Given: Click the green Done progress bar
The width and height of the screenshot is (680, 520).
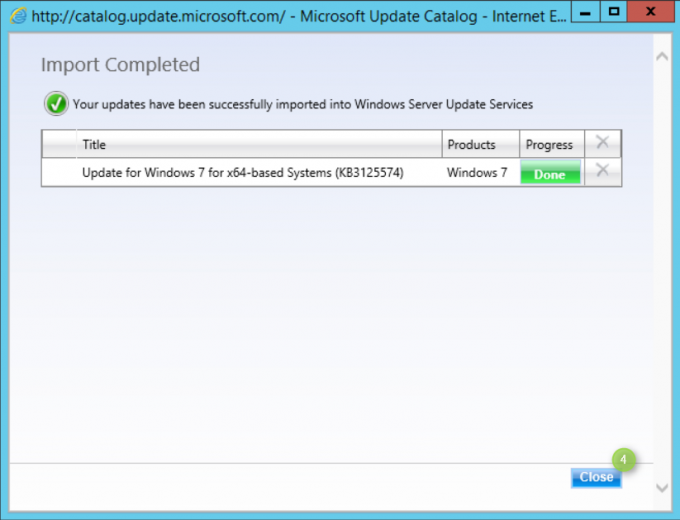Looking at the screenshot, I should (x=550, y=173).
